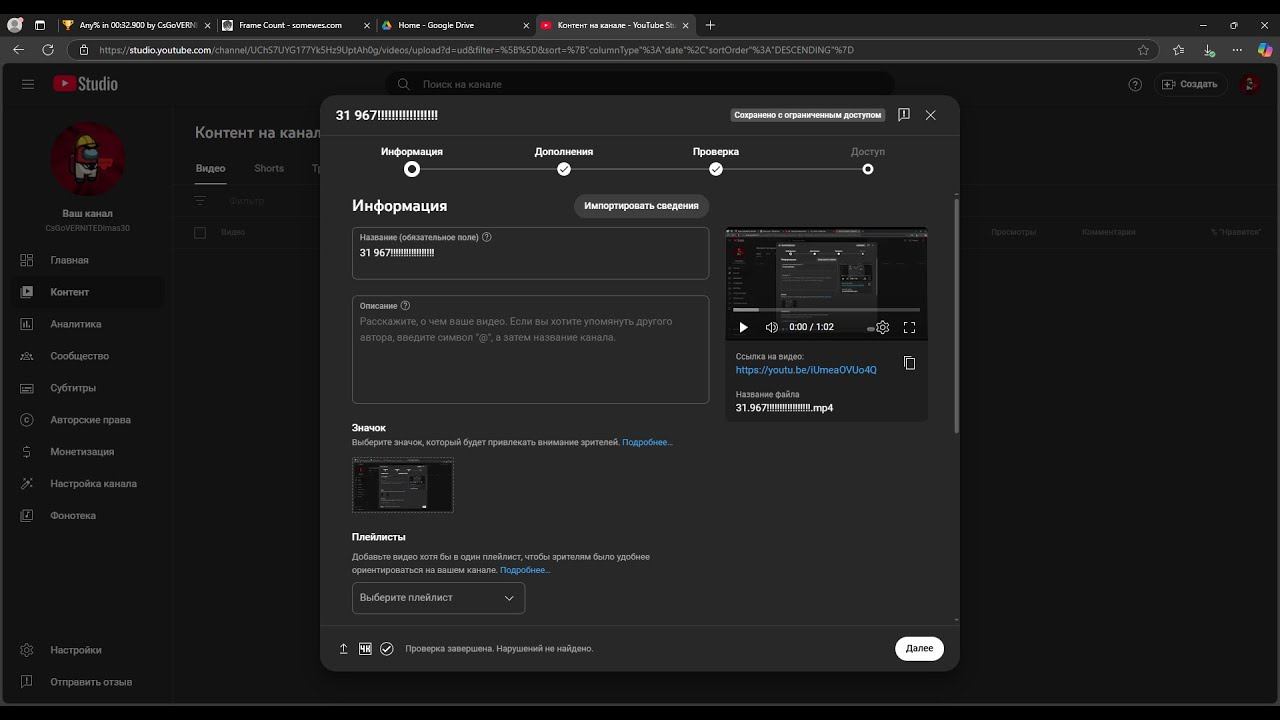This screenshot has height=720, width=1280.
Task: Reload the page with the refresh icon
Action: 48,50
